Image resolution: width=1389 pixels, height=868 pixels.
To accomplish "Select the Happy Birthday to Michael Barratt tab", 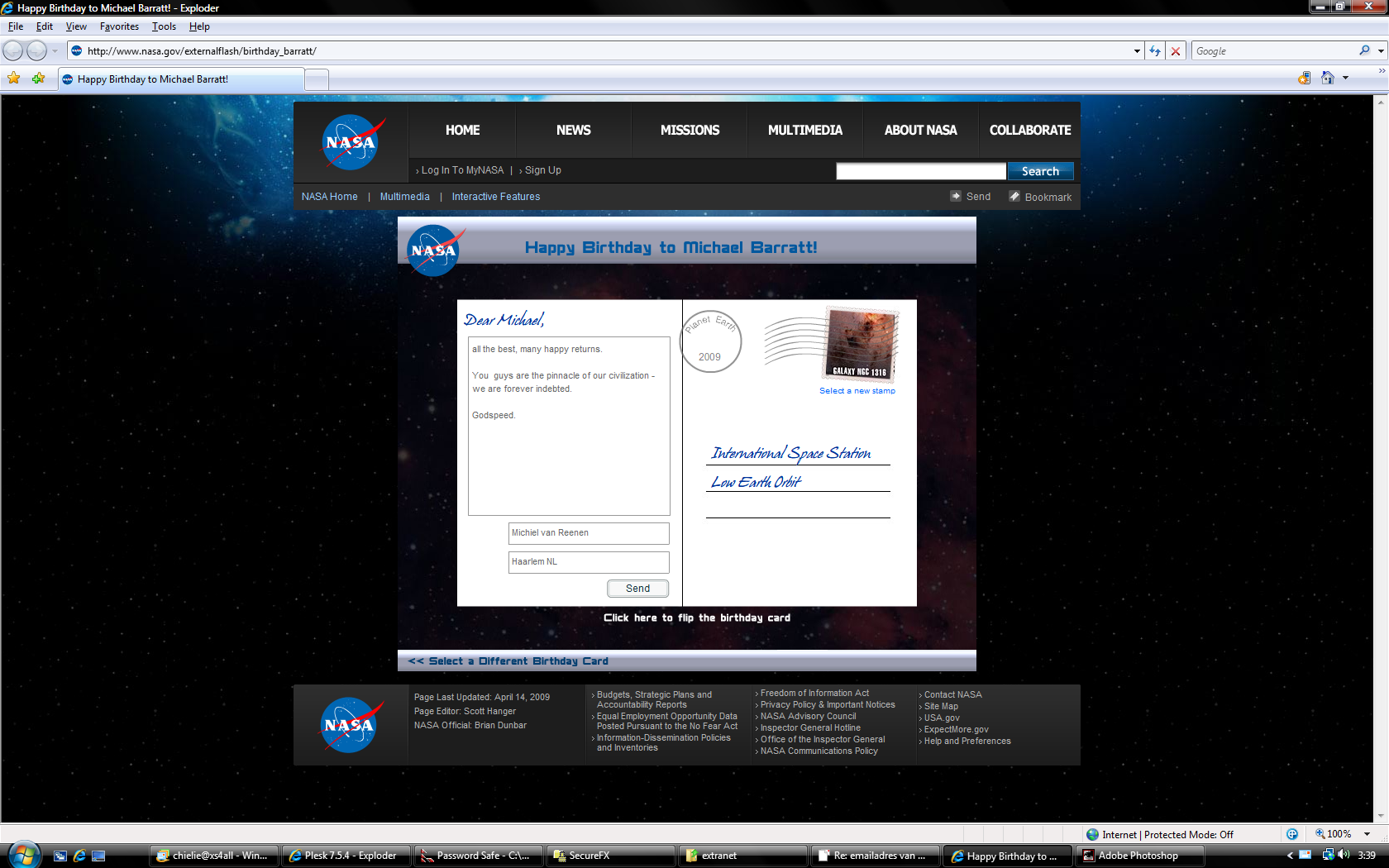I will click(x=181, y=79).
